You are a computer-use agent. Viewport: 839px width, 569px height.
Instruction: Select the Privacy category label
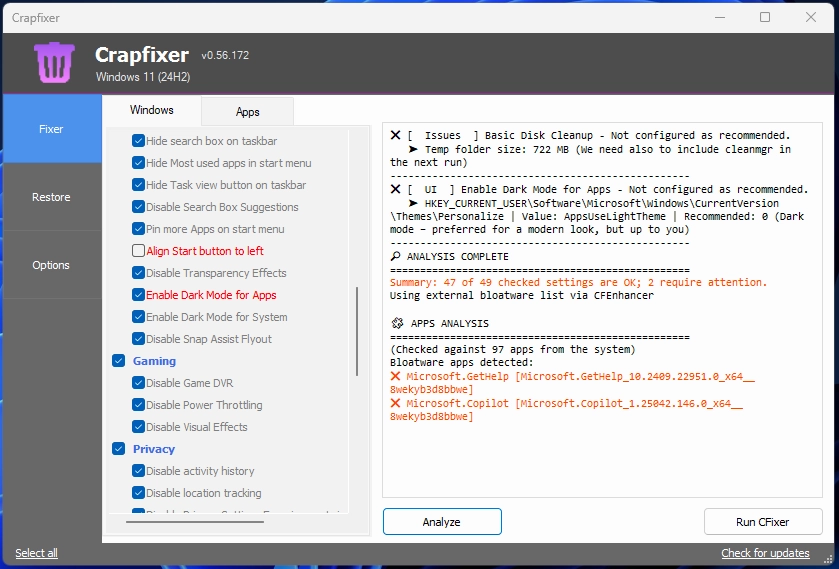coord(154,449)
